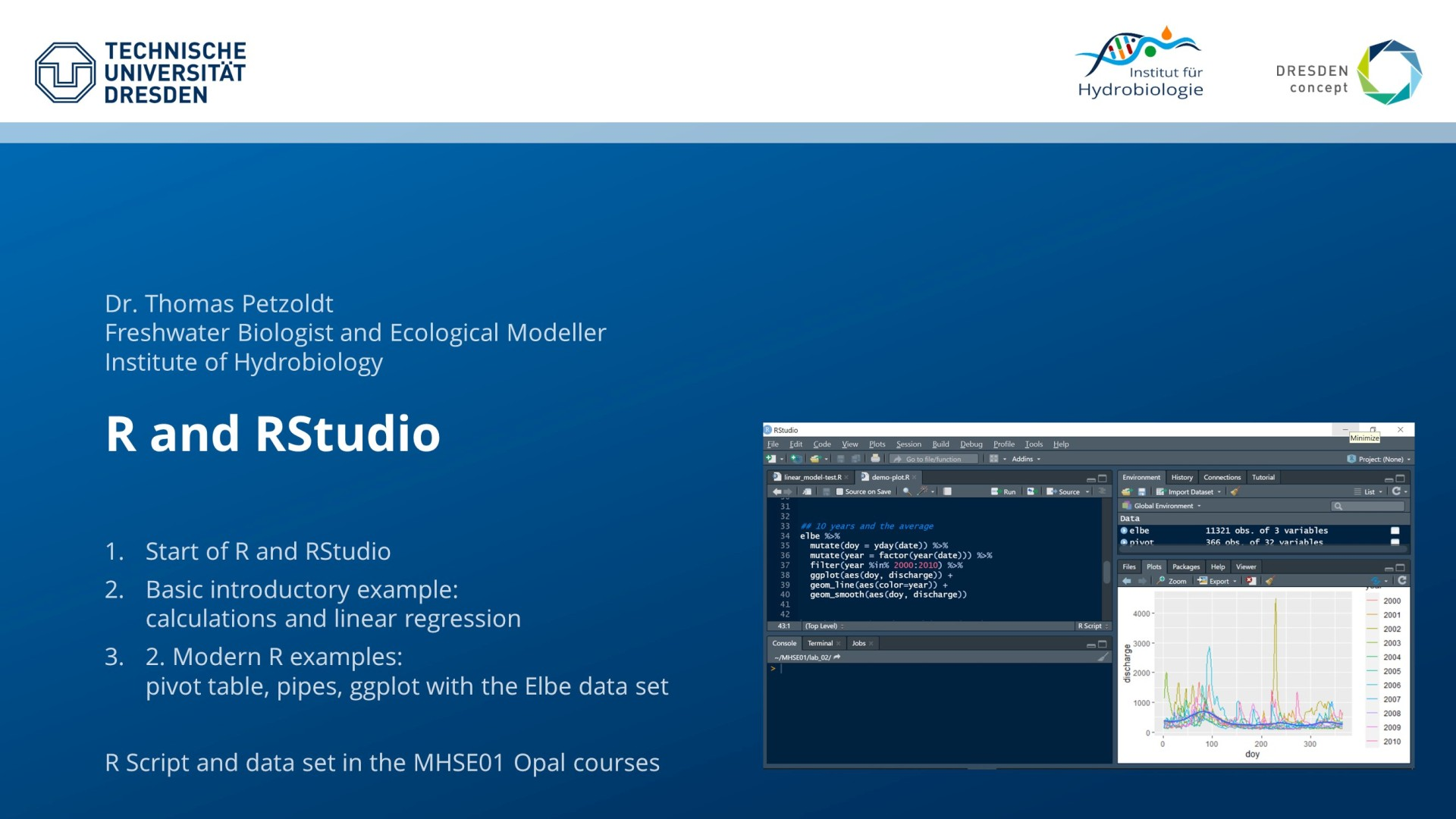The width and height of the screenshot is (1456, 819).
Task: Click the Environment search field
Action: 1368,506
